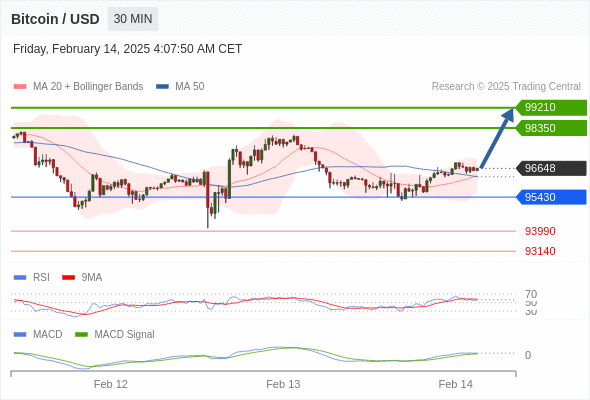Click the green 99210 resistance label
This screenshot has width=590, height=400.
pyautogui.click(x=551, y=108)
